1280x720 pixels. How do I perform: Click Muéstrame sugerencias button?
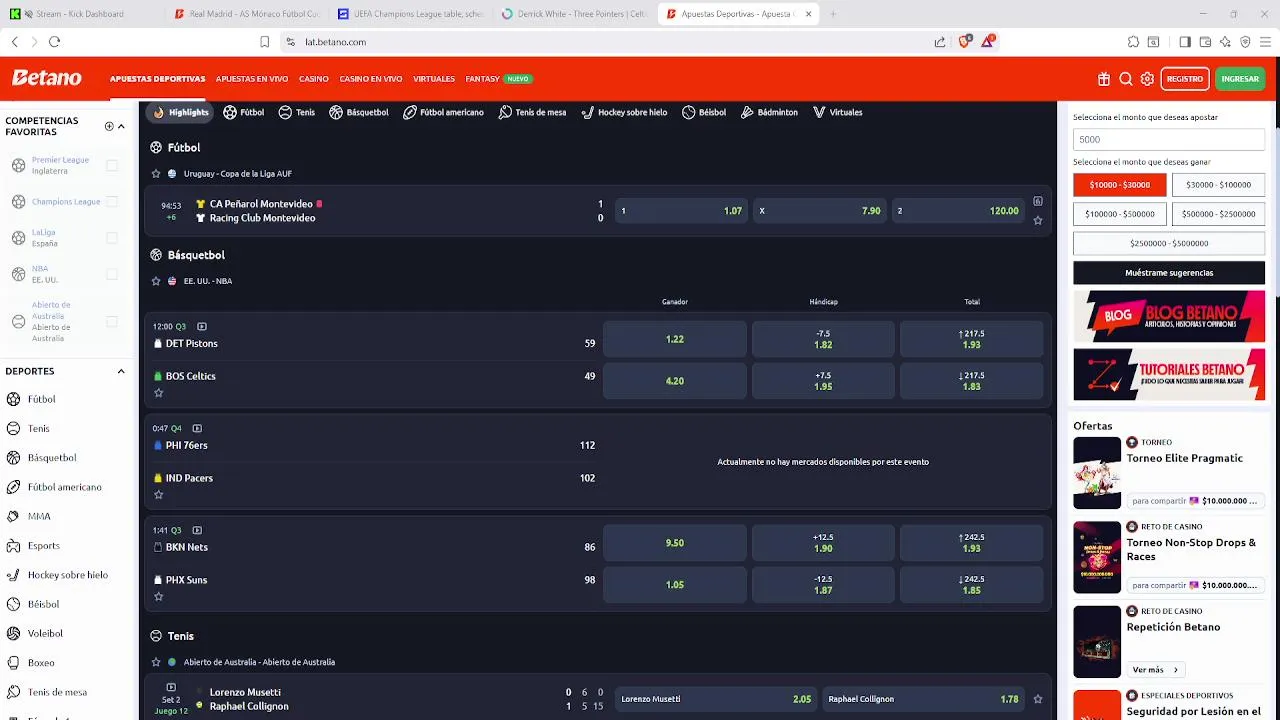1169,273
